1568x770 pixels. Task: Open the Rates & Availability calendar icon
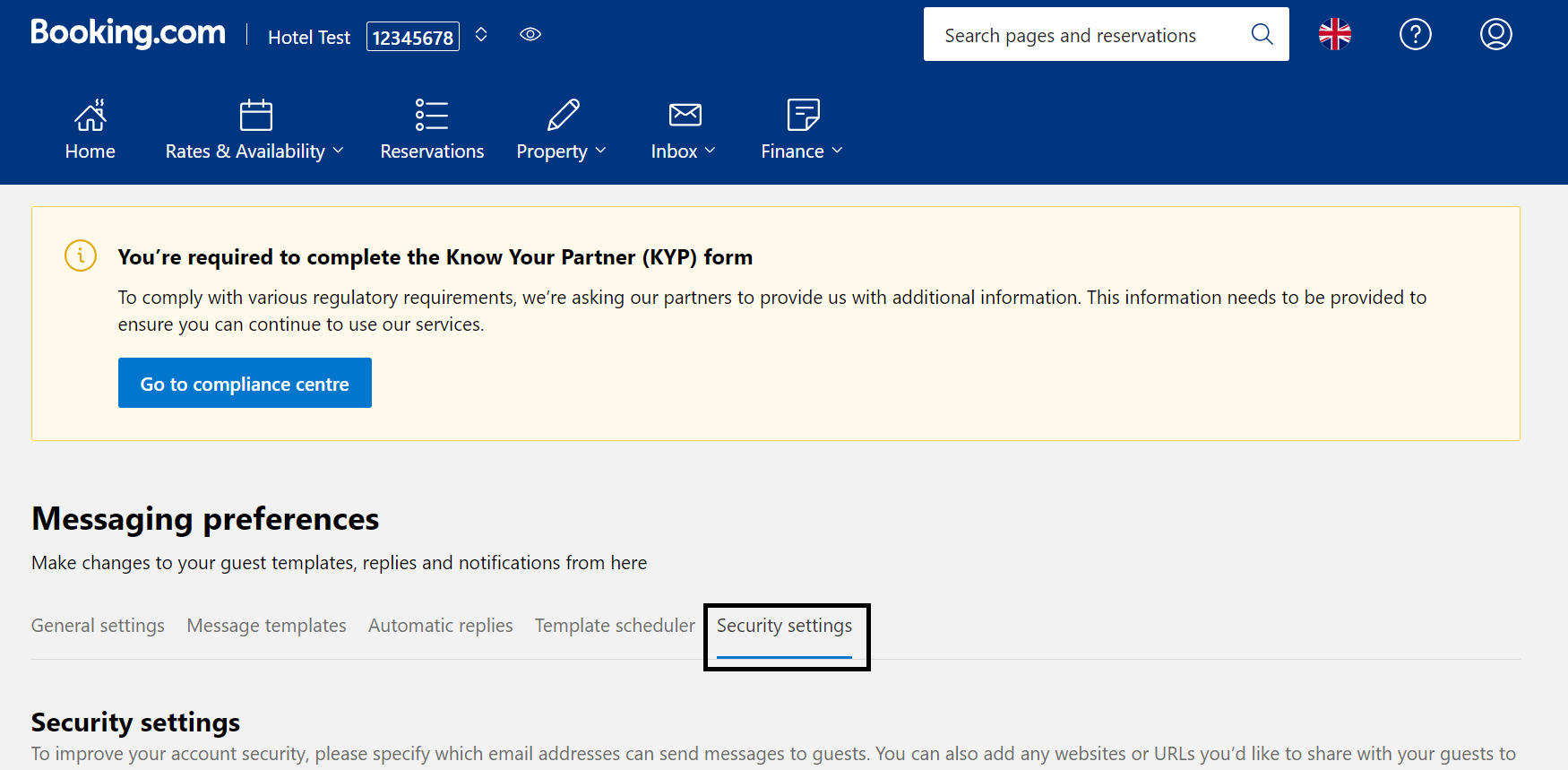click(x=256, y=115)
